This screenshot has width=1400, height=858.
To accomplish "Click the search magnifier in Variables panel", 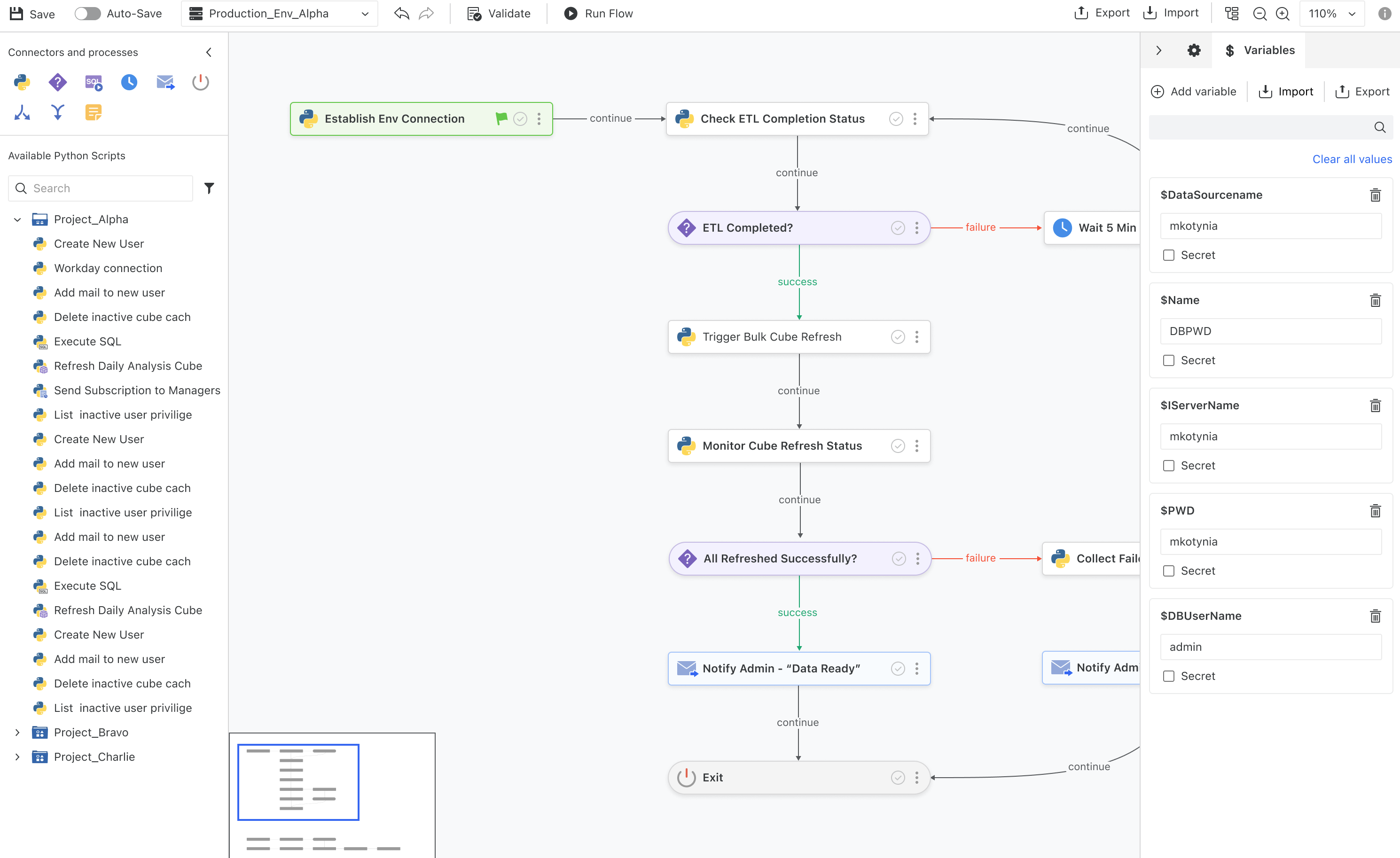I will click(x=1379, y=127).
